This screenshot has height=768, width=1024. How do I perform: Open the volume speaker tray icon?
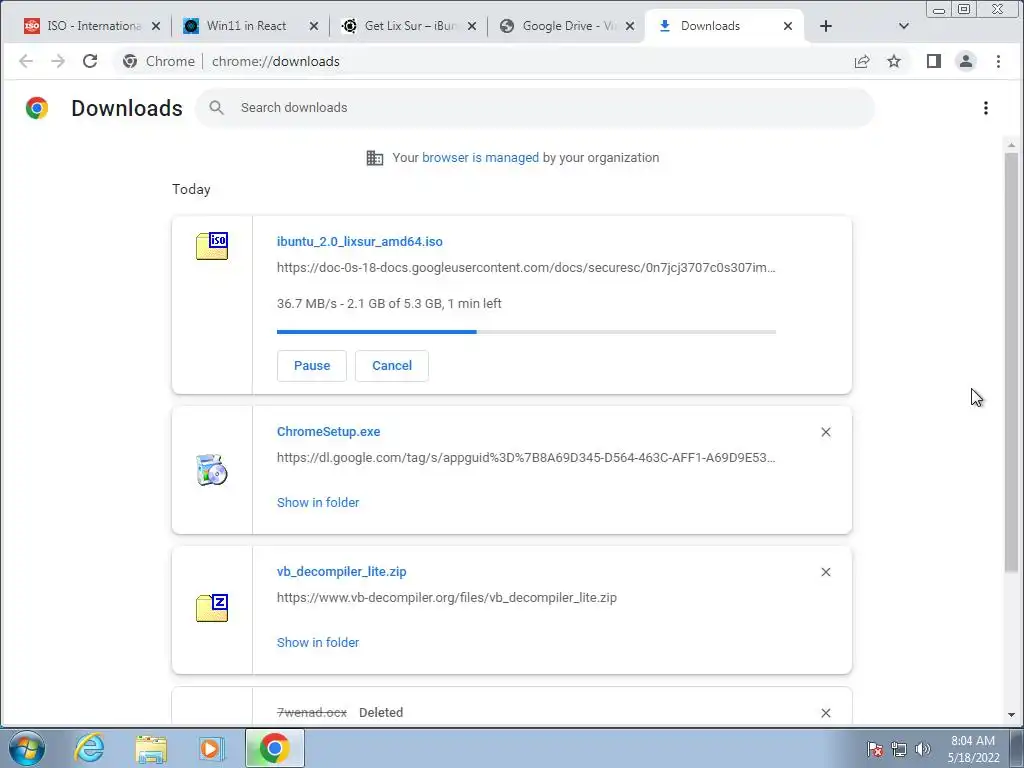[922, 749]
